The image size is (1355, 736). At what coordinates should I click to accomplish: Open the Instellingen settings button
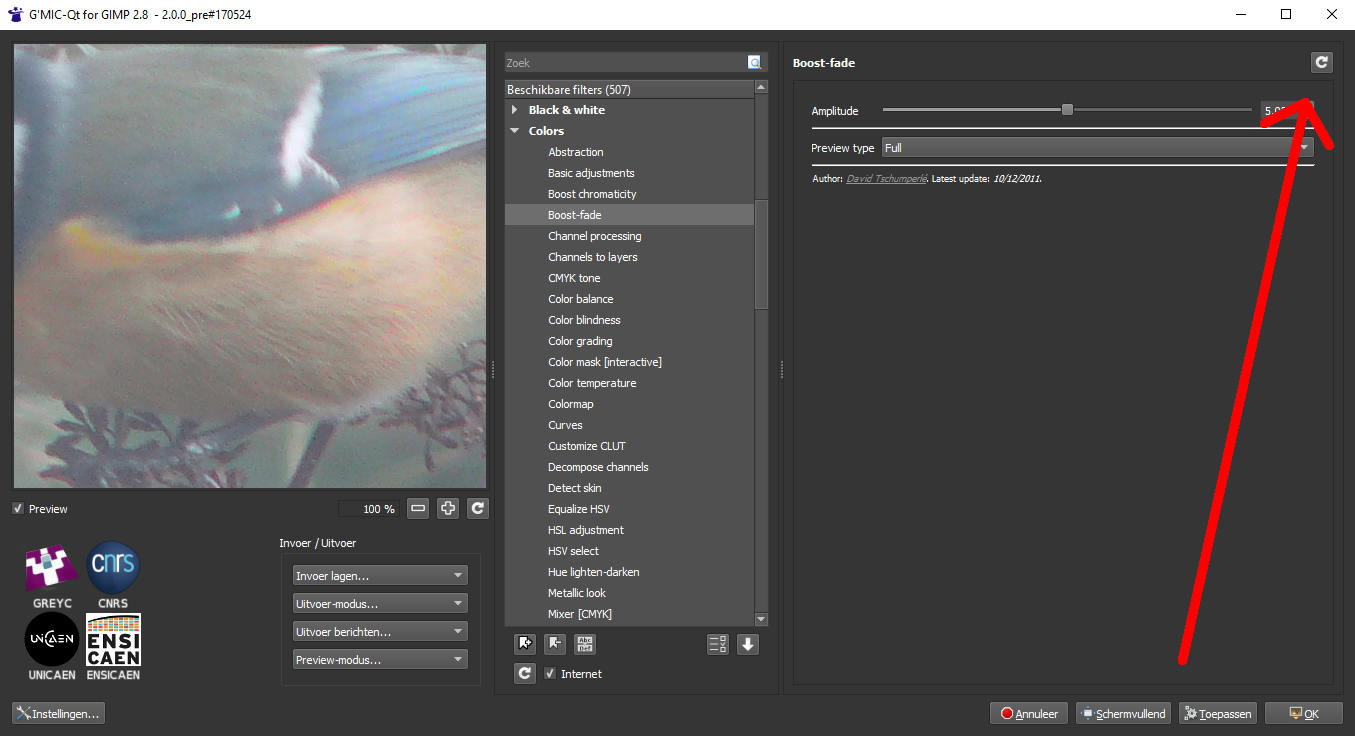(x=58, y=713)
